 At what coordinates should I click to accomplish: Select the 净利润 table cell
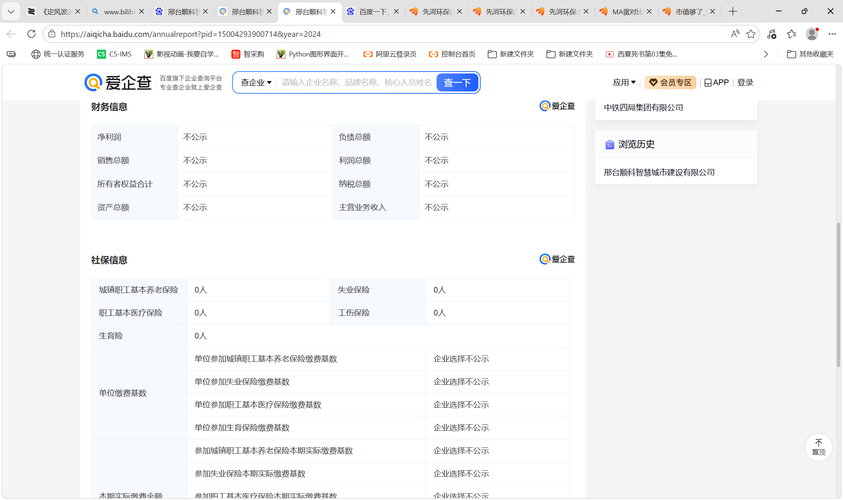coord(134,137)
